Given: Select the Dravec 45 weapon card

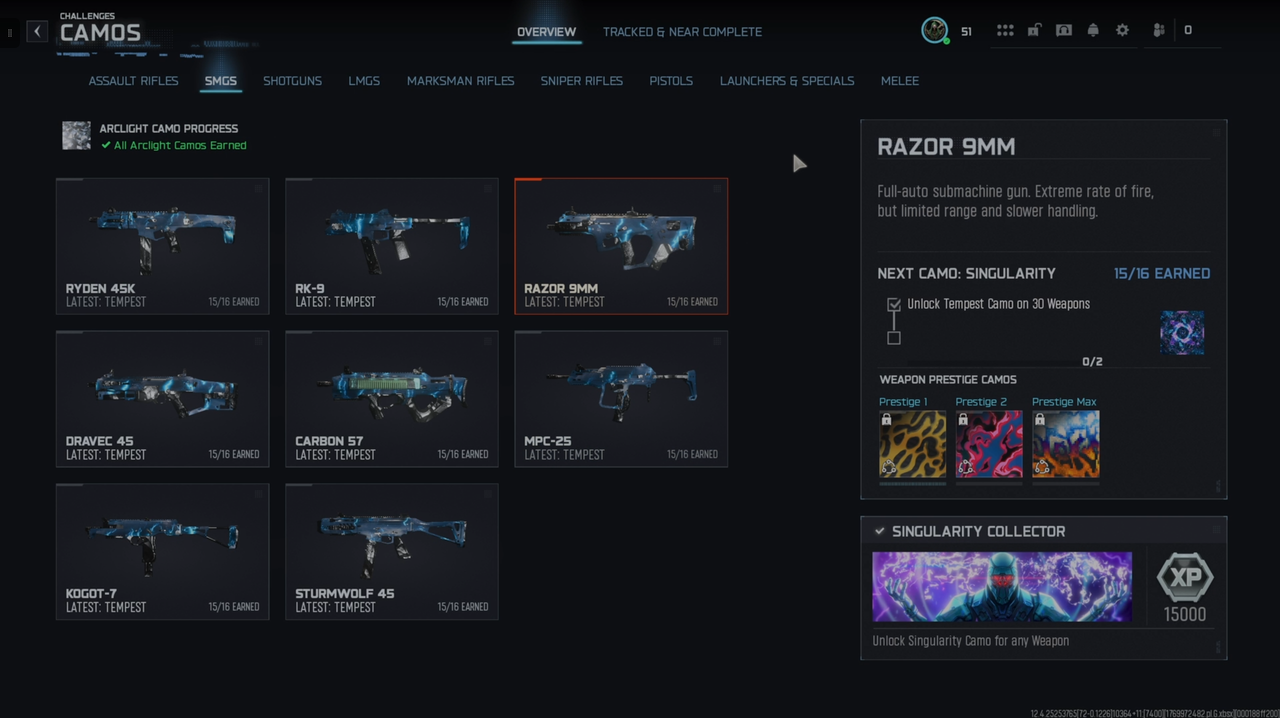Looking at the screenshot, I should (162, 399).
